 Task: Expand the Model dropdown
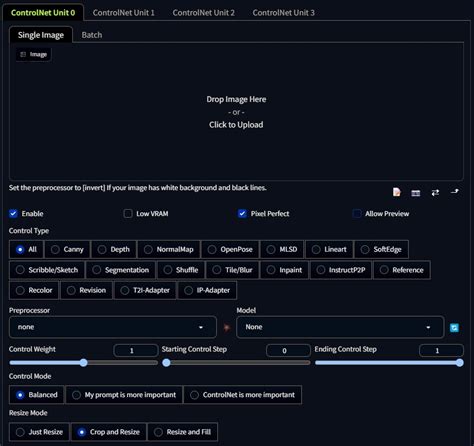(340, 327)
